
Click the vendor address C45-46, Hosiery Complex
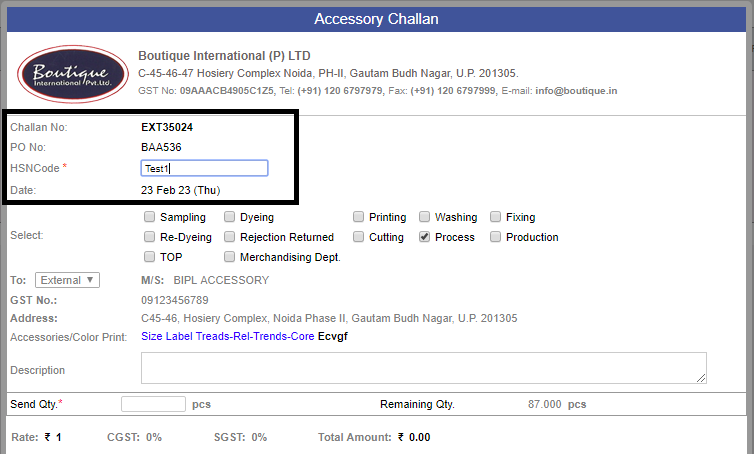point(329,318)
